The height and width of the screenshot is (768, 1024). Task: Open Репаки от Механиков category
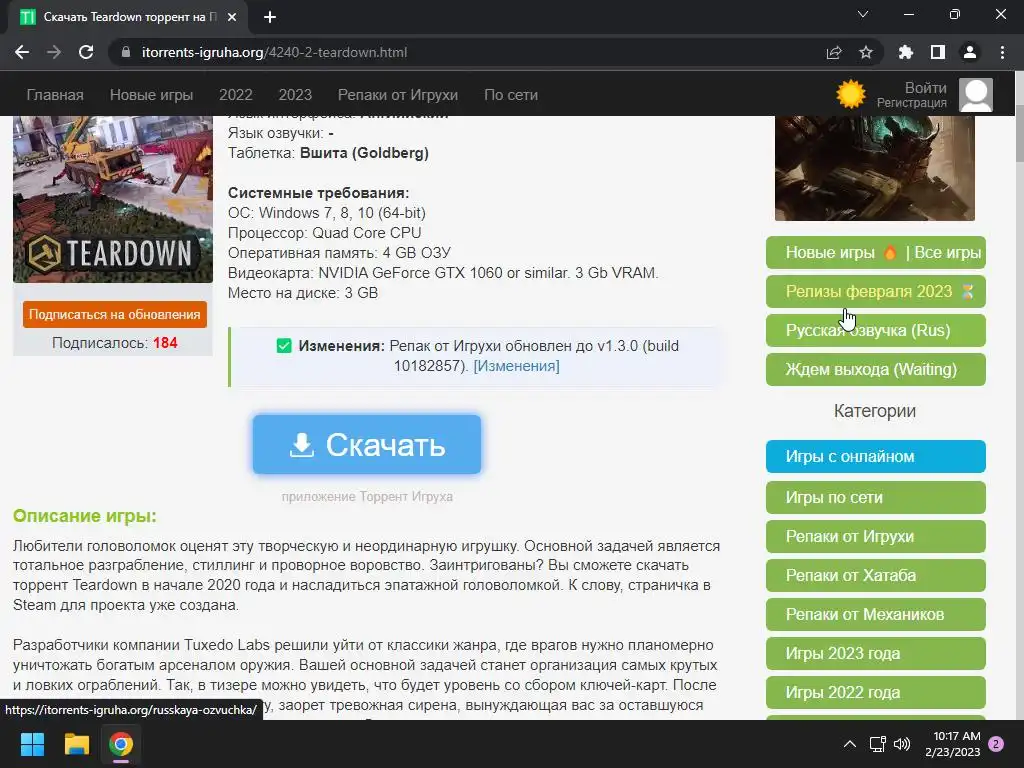876,615
